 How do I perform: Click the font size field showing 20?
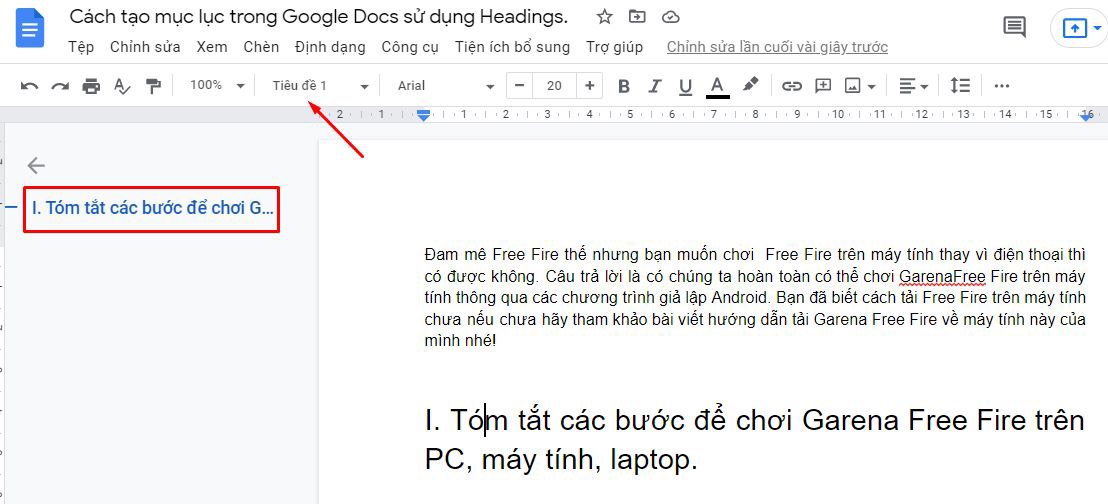[x=554, y=86]
